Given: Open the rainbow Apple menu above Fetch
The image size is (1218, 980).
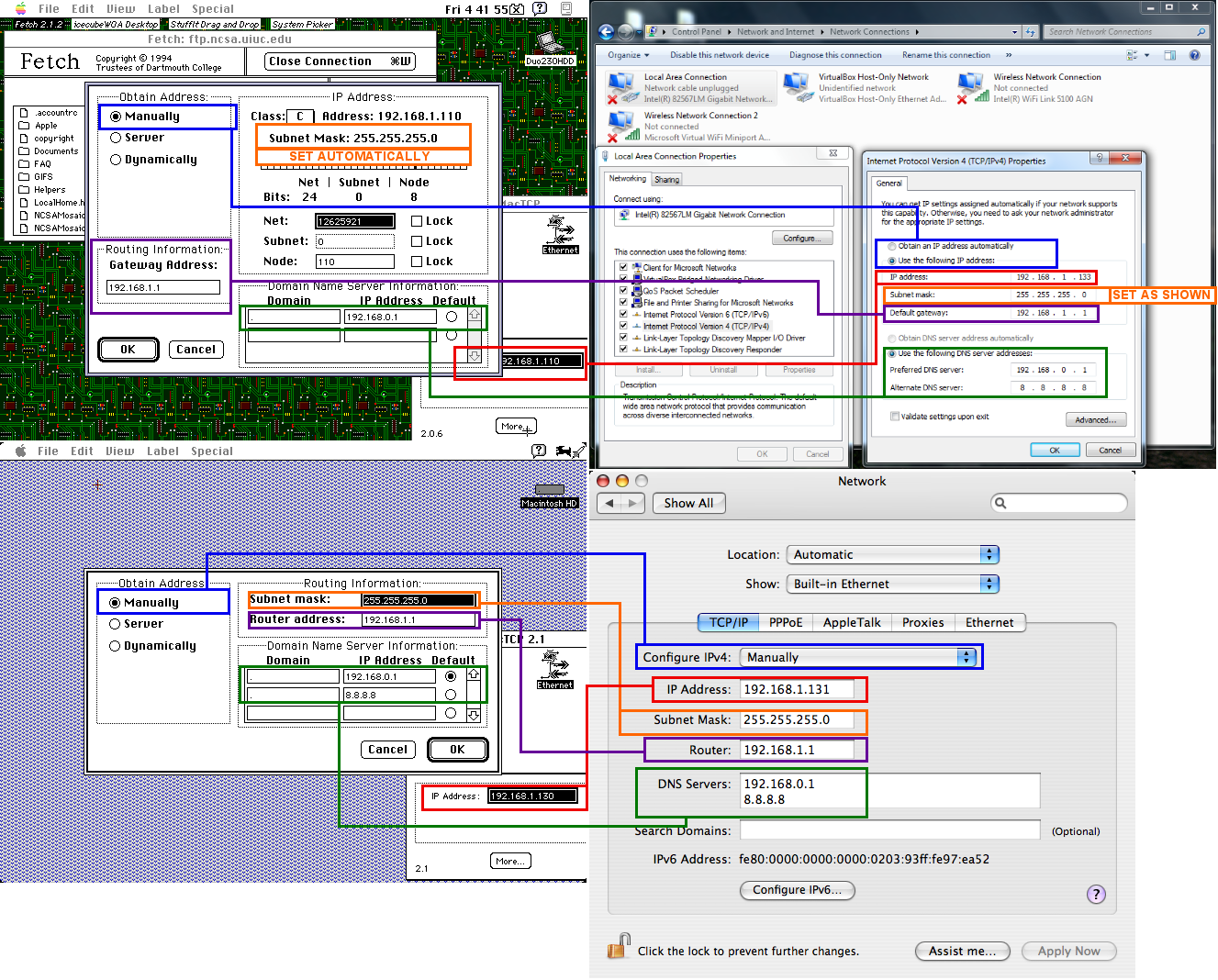Looking at the screenshot, I should pyautogui.click(x=20, y=8).
